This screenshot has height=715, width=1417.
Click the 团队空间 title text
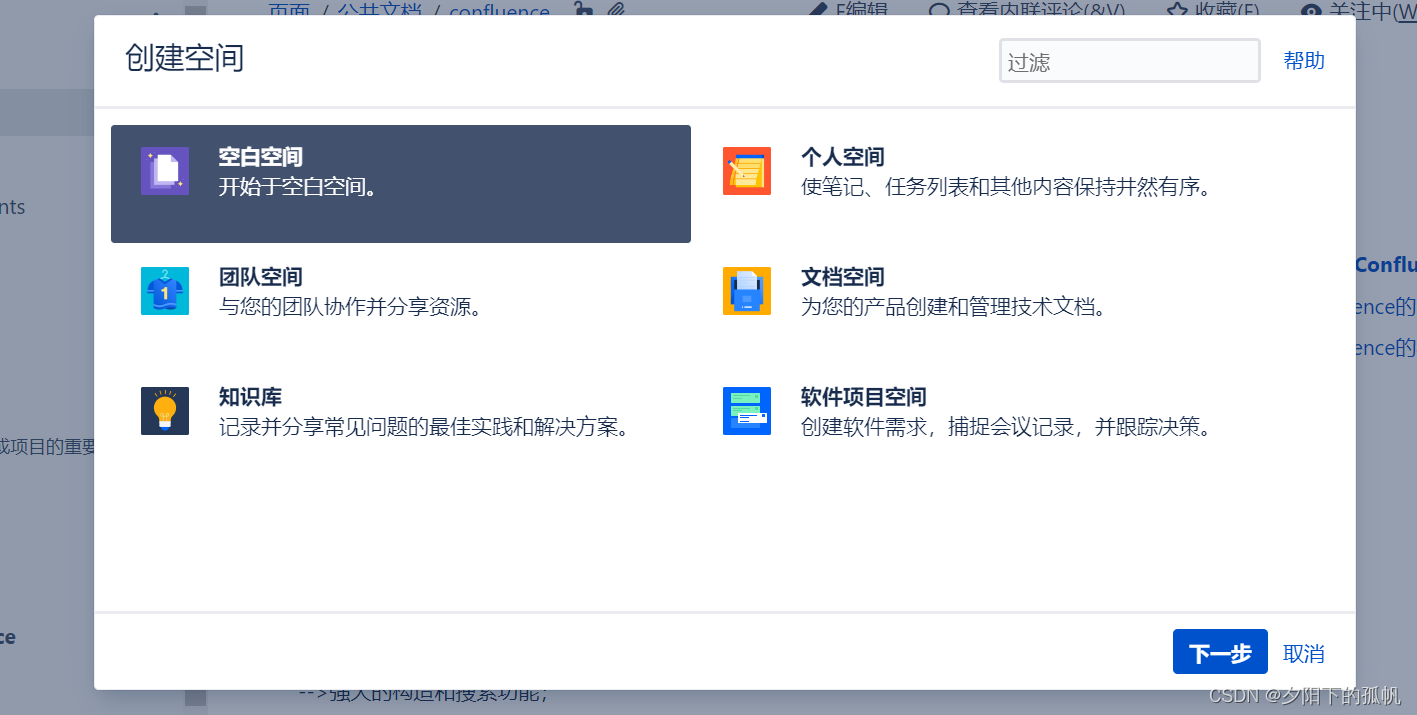[x=260, y=277]
